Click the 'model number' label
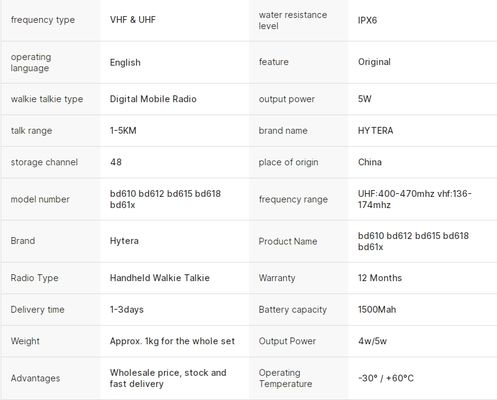This screenshot has height=400, width=497. (40, 199)
